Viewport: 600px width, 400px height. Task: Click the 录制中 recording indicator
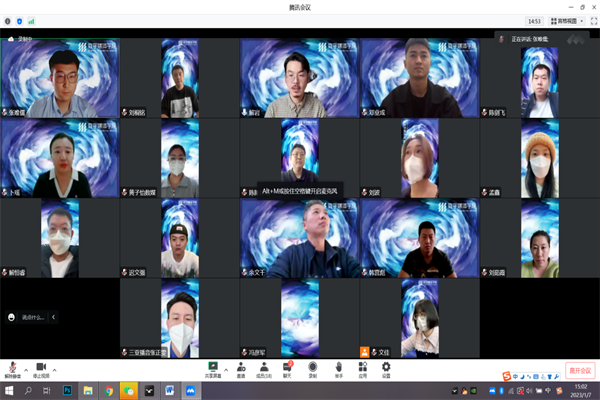[x=20, y=39]
